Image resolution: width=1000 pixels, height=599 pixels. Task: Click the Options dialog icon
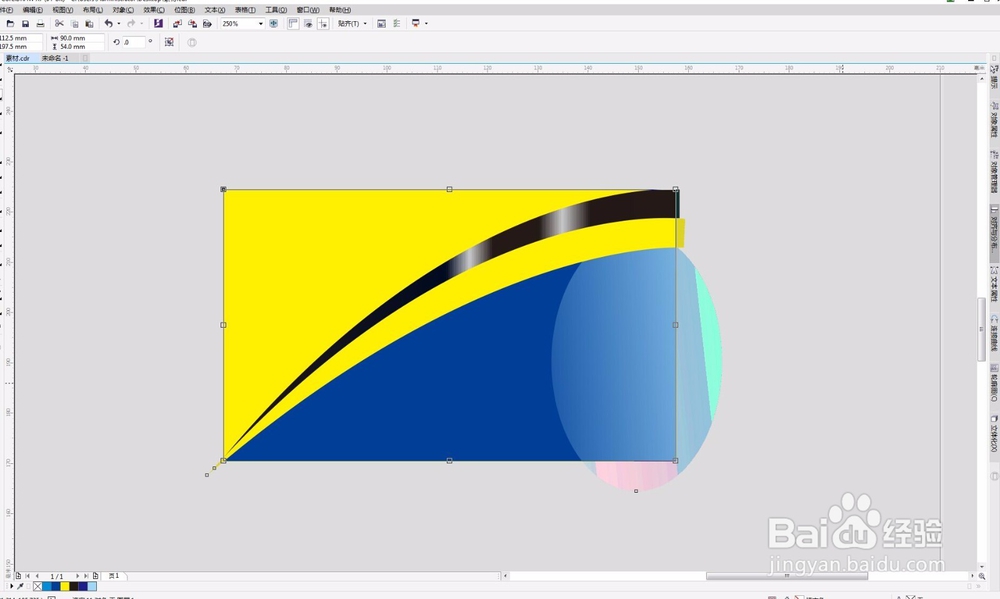[381, 24]
